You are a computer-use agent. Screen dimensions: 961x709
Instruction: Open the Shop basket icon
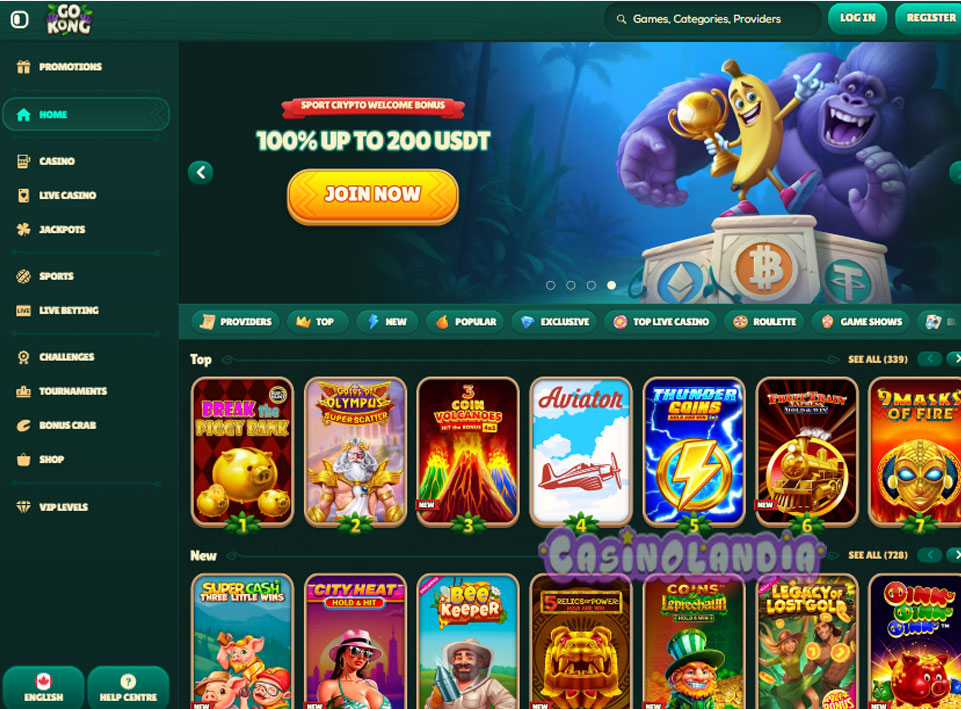click(23, 460)
